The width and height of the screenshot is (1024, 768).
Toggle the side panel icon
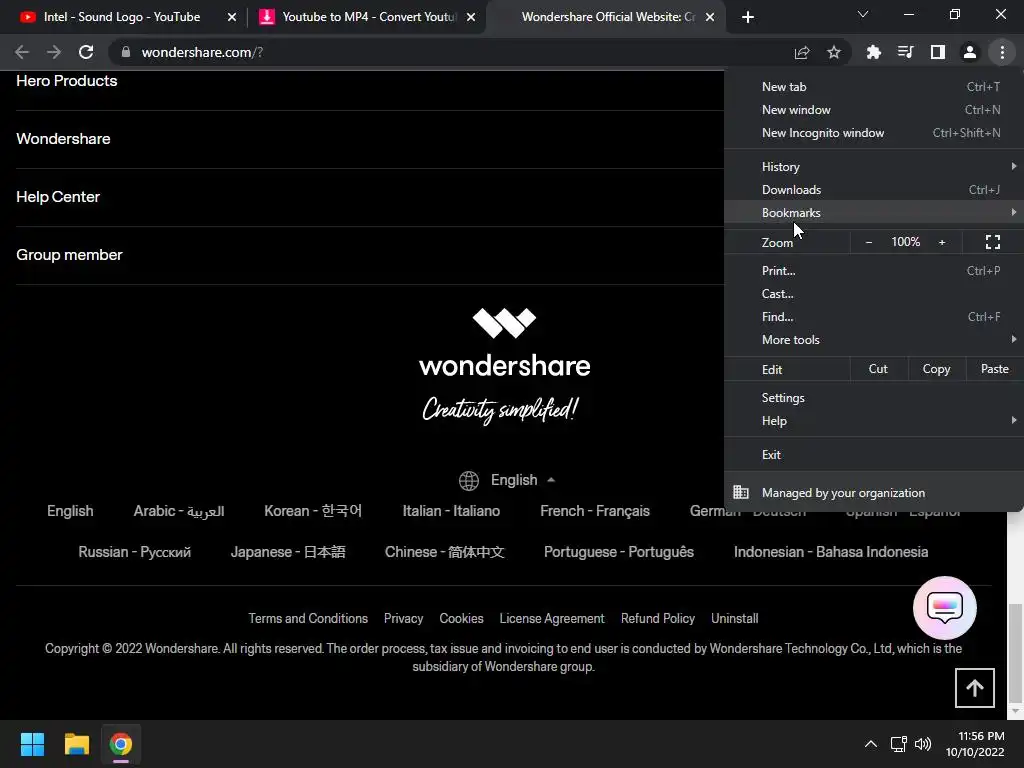click(938, 52)
